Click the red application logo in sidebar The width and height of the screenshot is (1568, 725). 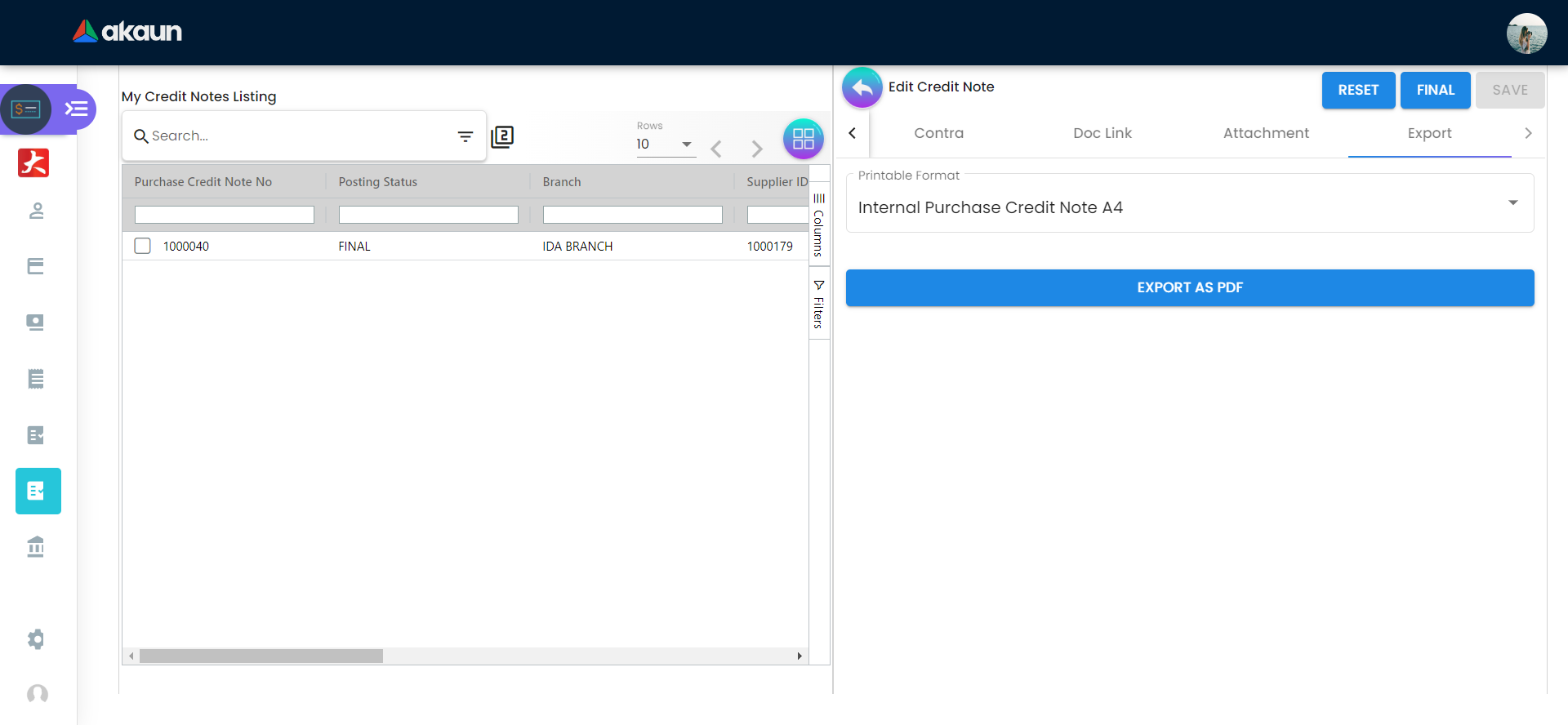(33, 162)
